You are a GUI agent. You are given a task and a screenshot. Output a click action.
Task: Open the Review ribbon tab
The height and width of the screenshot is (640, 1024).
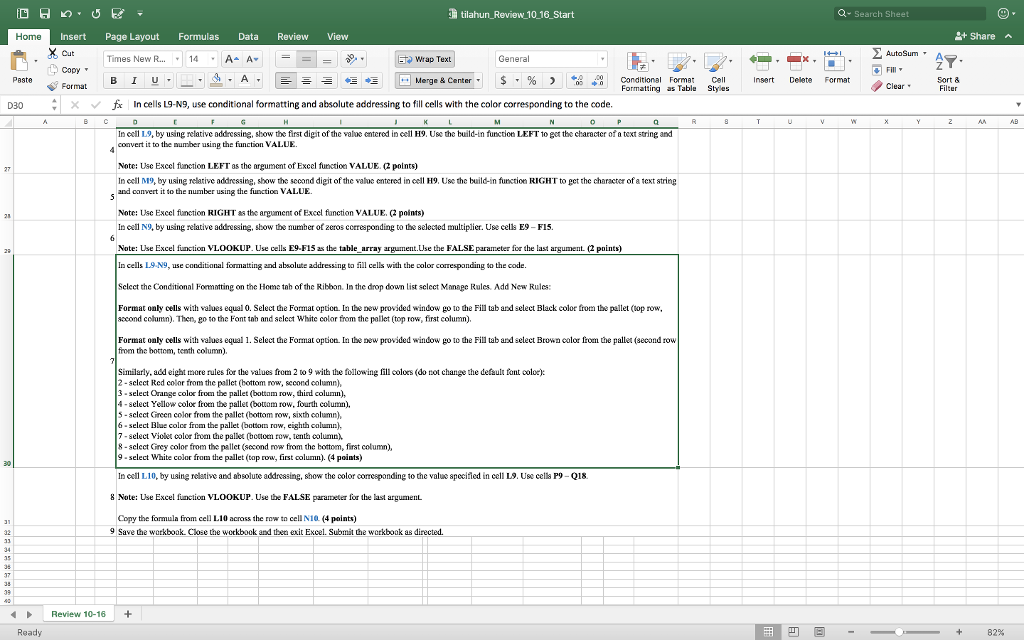pyautogui.click(x=292, y=35)
